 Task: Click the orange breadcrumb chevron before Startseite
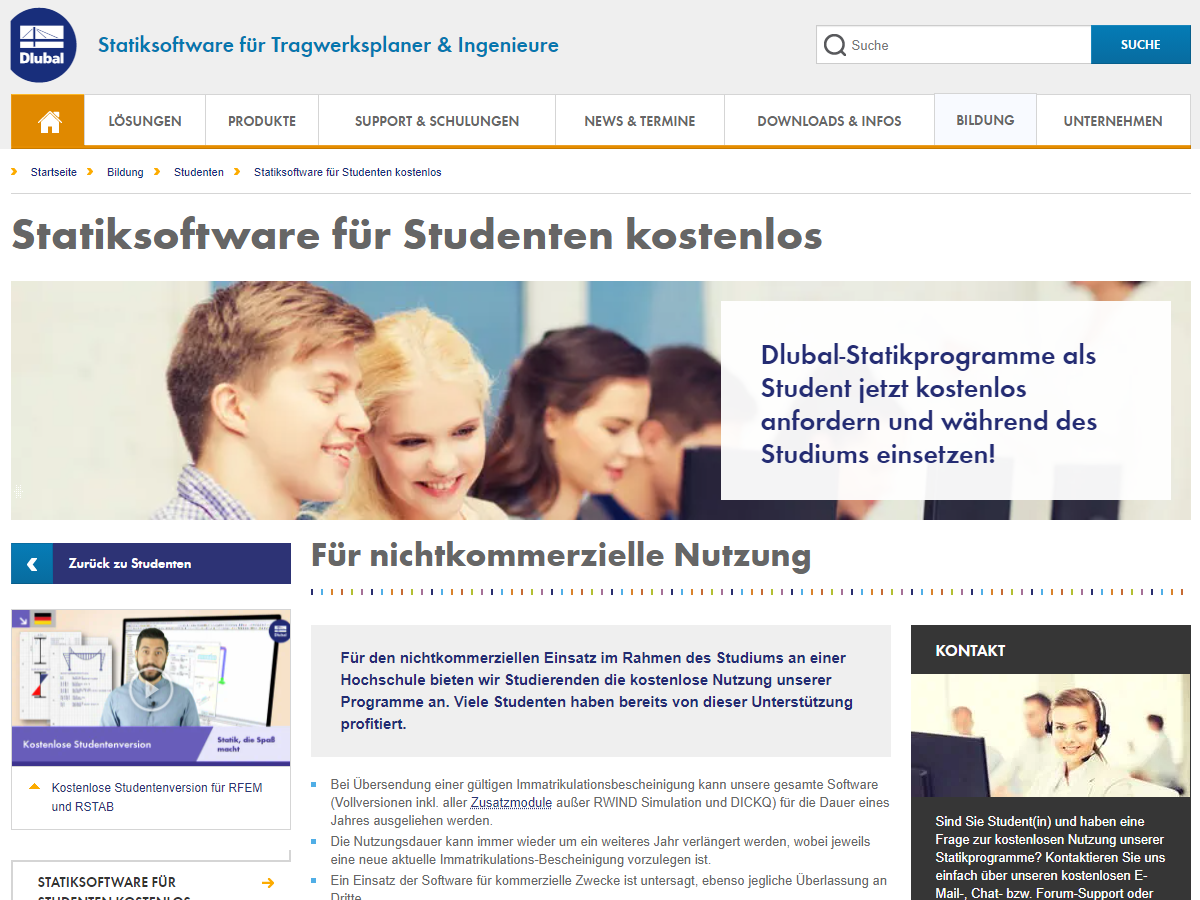click(12, 171)
